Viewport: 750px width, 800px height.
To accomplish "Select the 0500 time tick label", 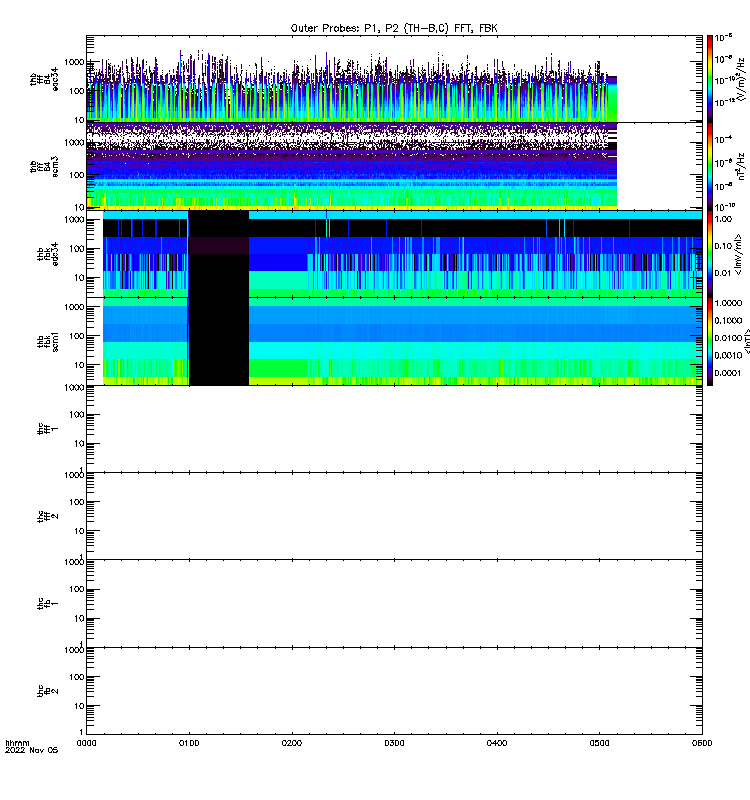I will pos(599,743).
